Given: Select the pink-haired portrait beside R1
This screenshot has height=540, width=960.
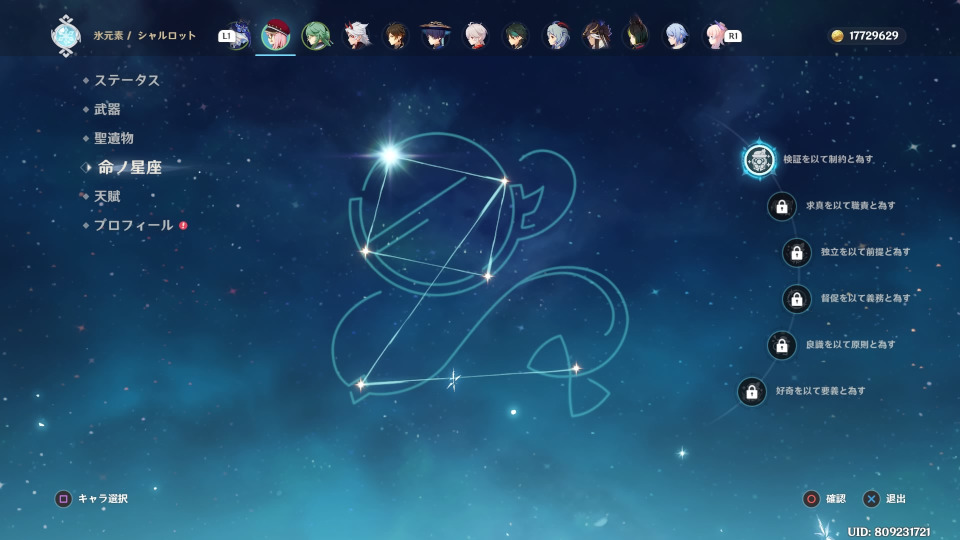Looking at the screenshot, I should (714, 36).
